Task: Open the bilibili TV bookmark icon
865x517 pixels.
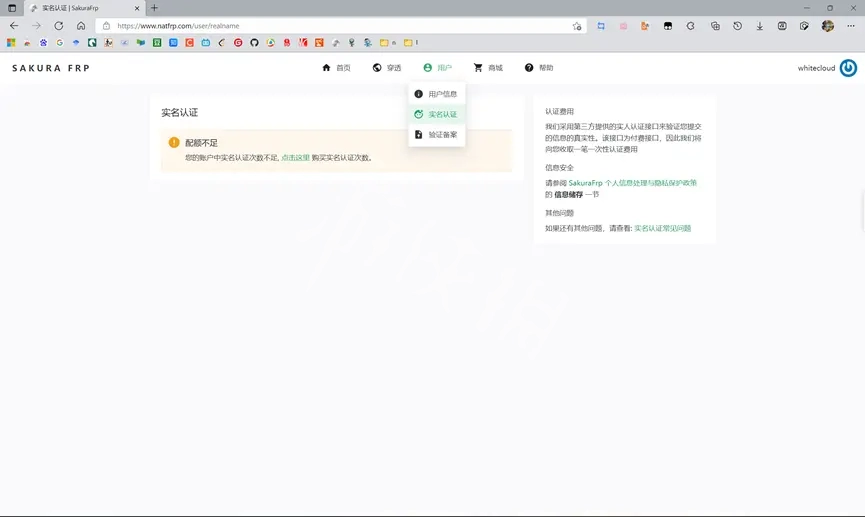Action: 206,42
